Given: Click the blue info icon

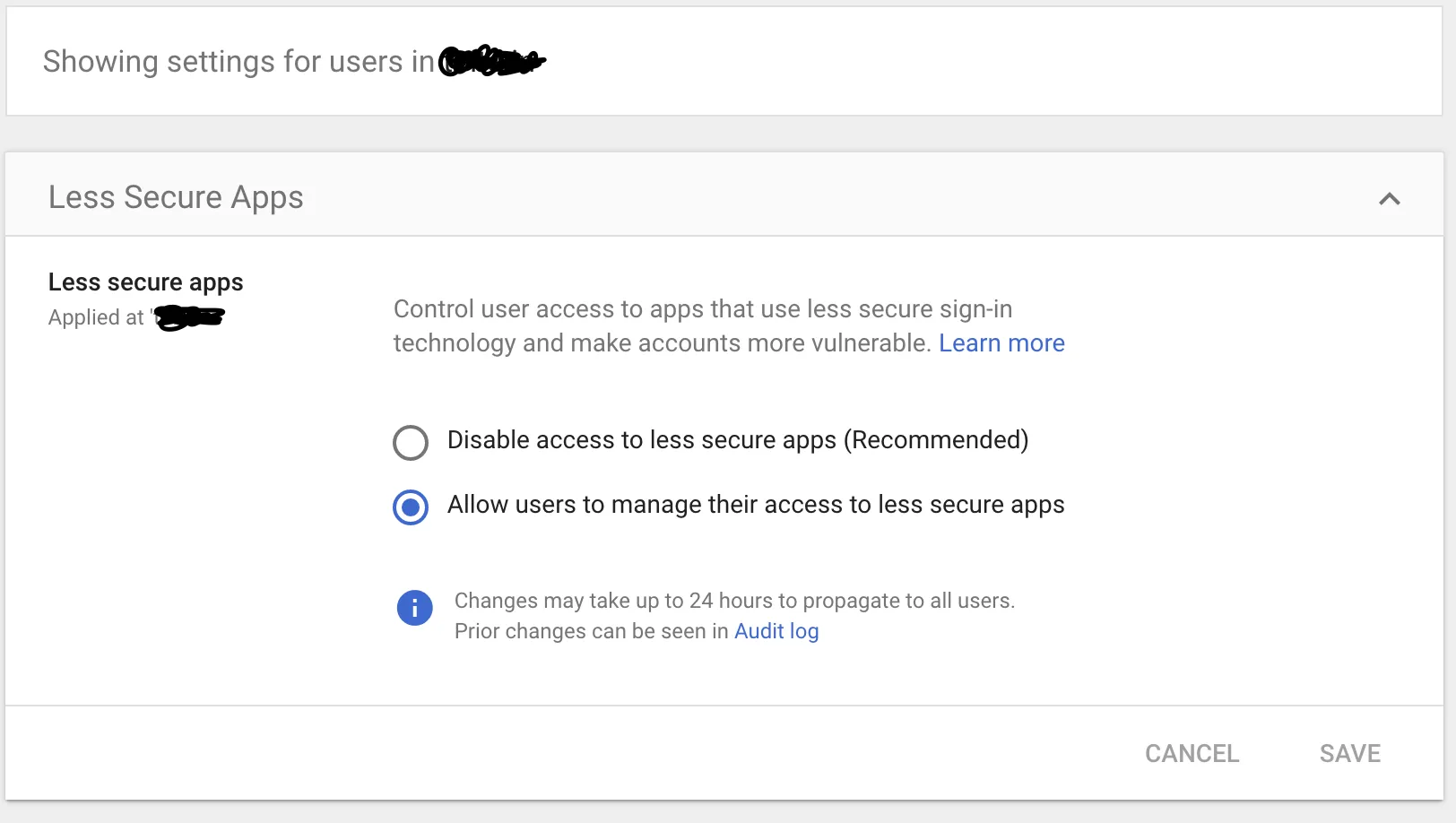Looking at the screenshot, I should point(414,608).
